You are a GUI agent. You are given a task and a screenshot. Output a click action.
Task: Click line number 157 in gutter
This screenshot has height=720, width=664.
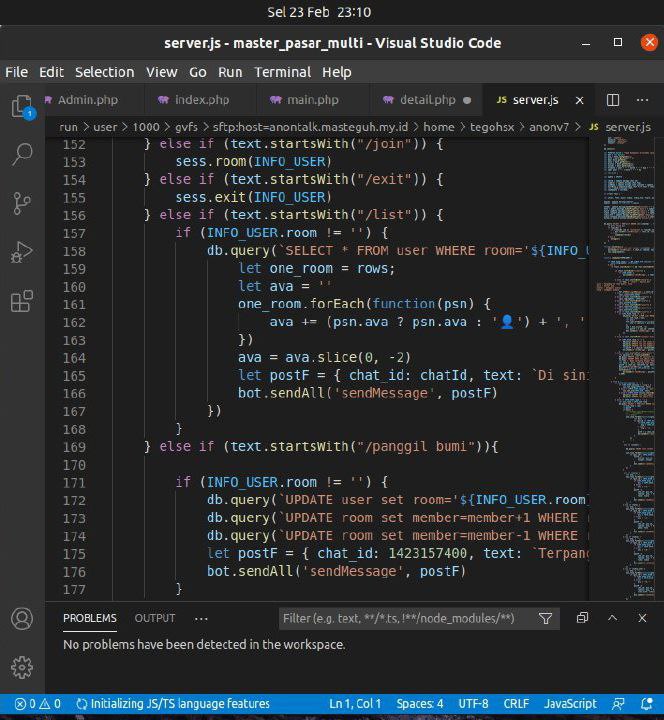(x=74, y=233)
